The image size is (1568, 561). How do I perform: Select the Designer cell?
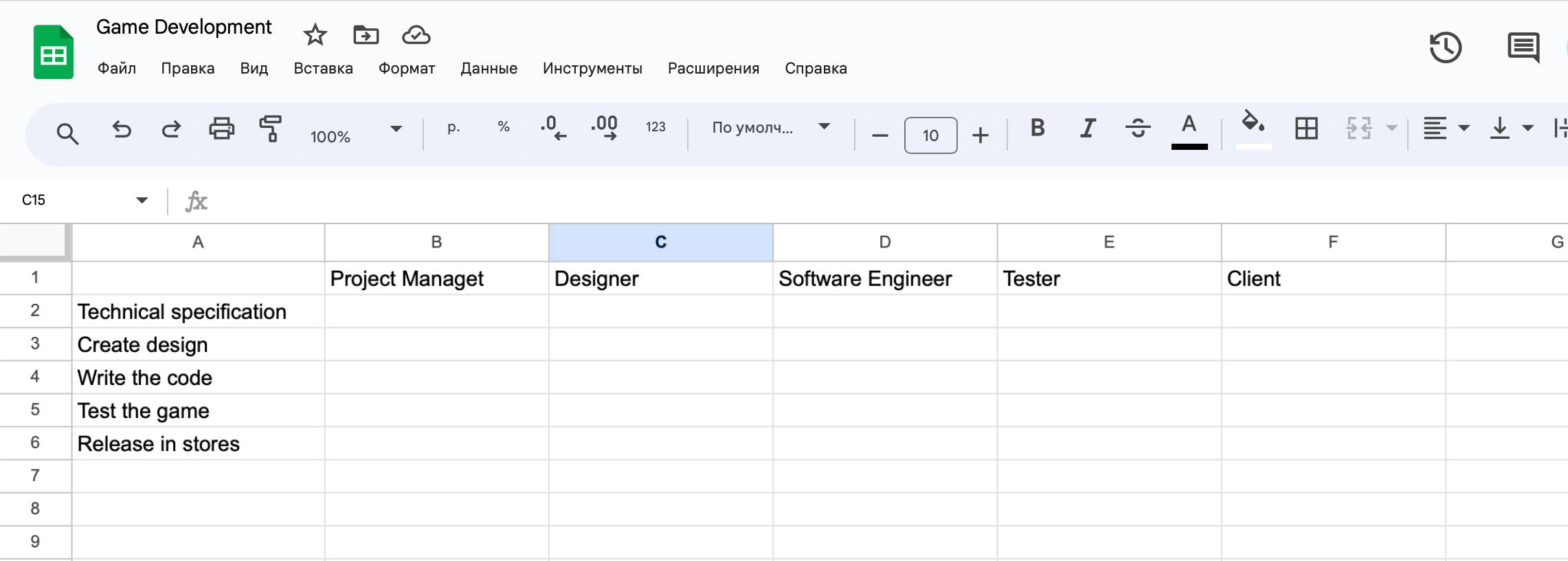point(661,278)
